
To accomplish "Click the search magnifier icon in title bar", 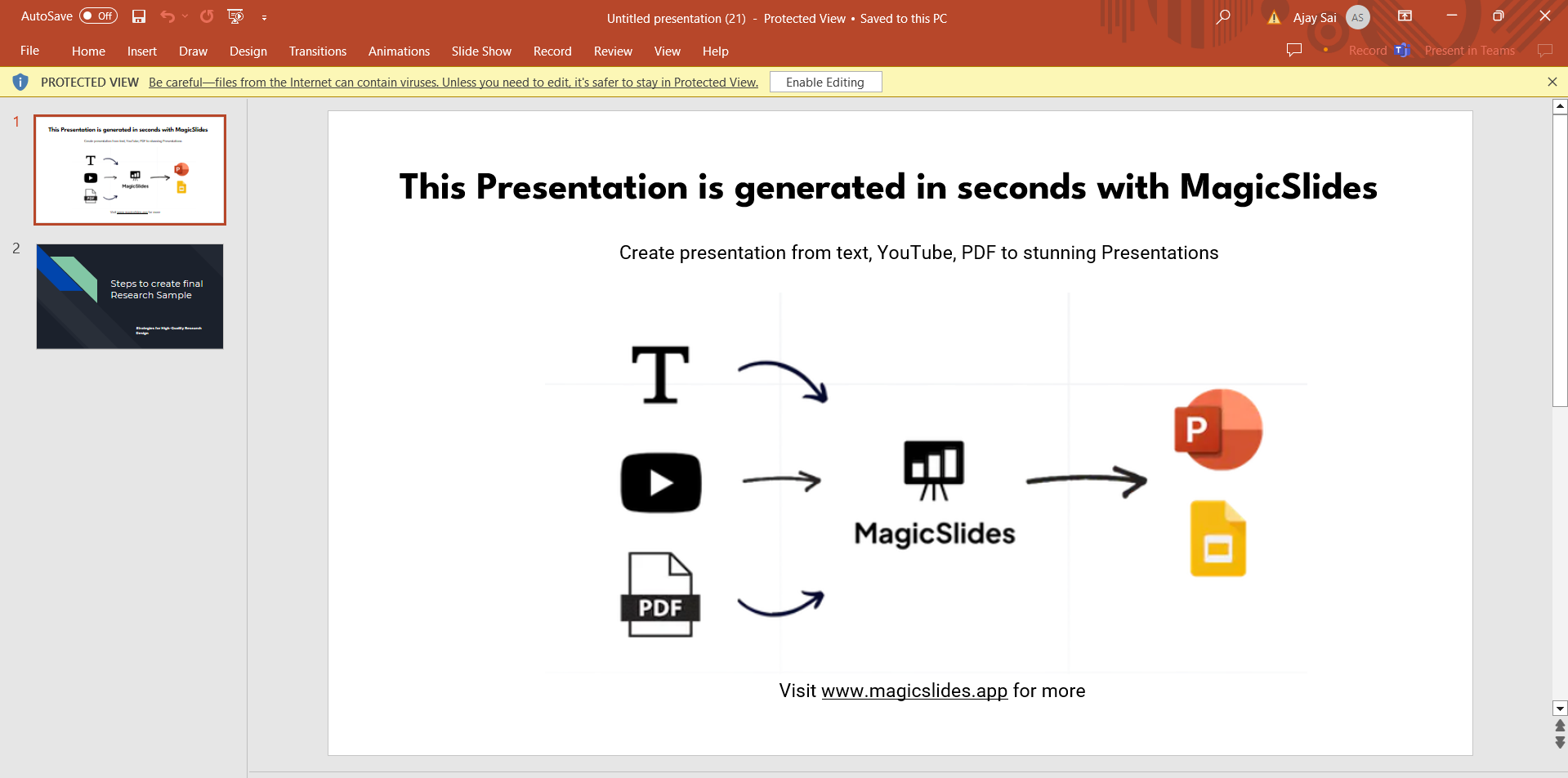I will click(x=1223, y=17).
